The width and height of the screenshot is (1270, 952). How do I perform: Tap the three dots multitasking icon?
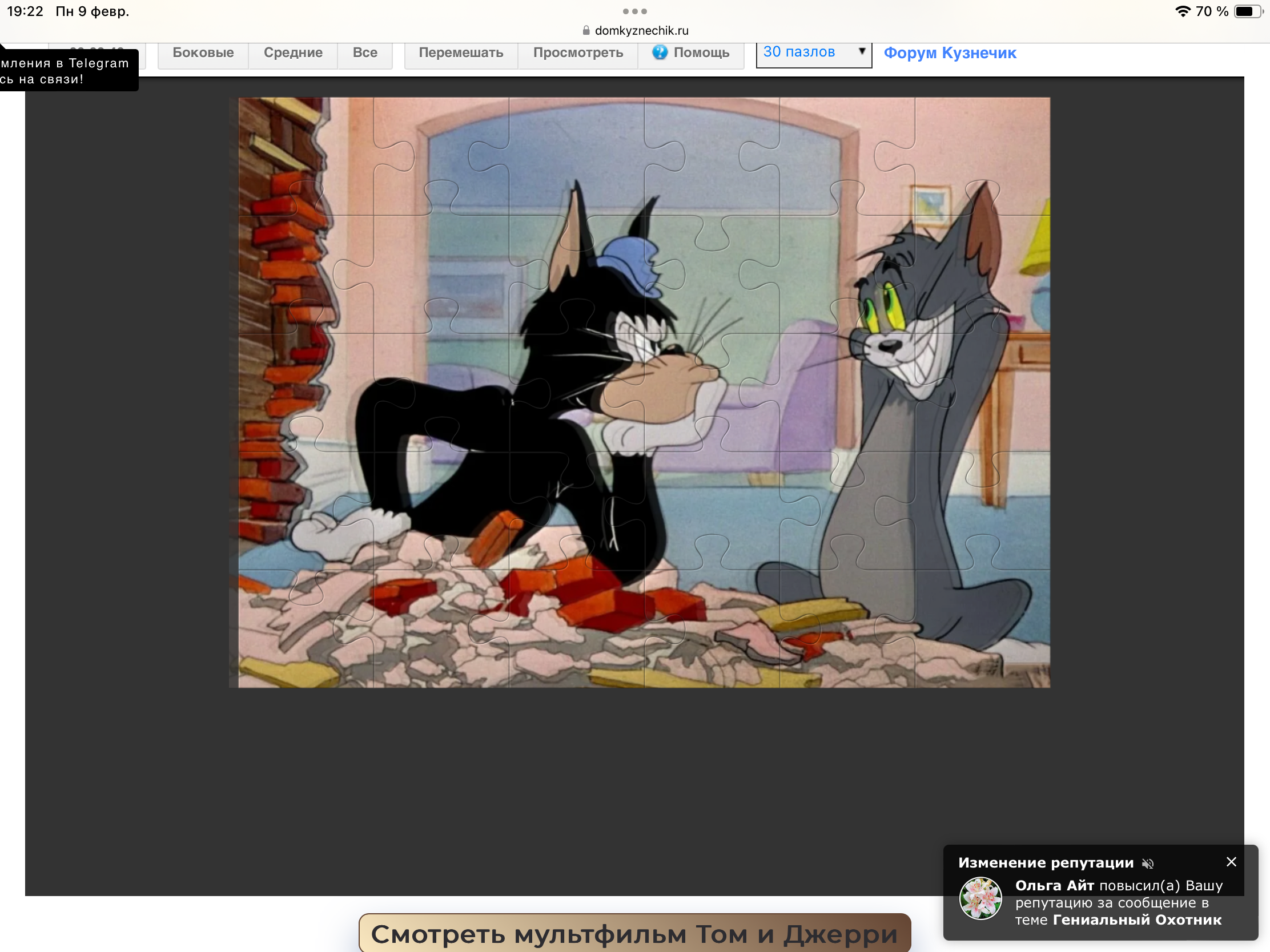coord(634,11)
